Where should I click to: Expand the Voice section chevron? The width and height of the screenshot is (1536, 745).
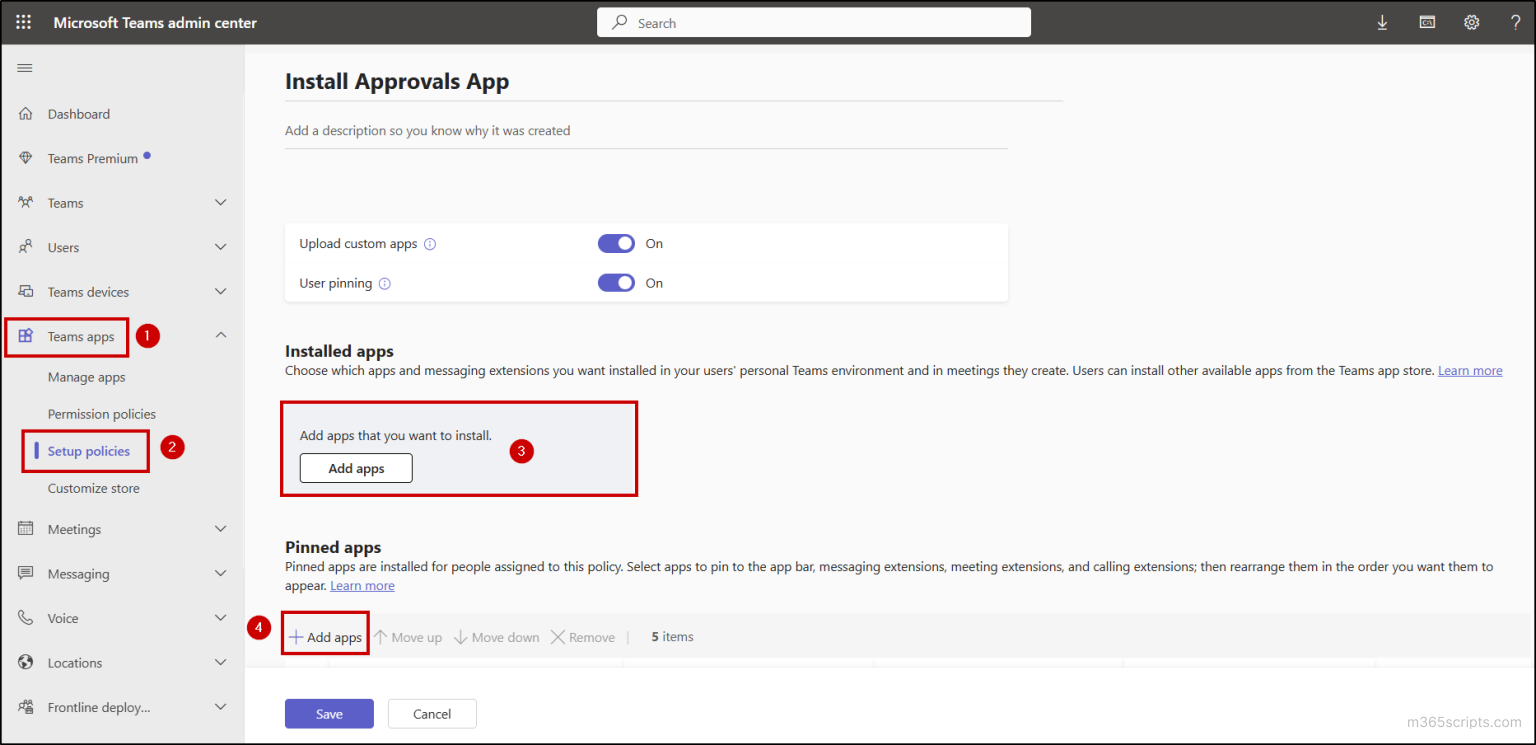[x=219, y=618]
